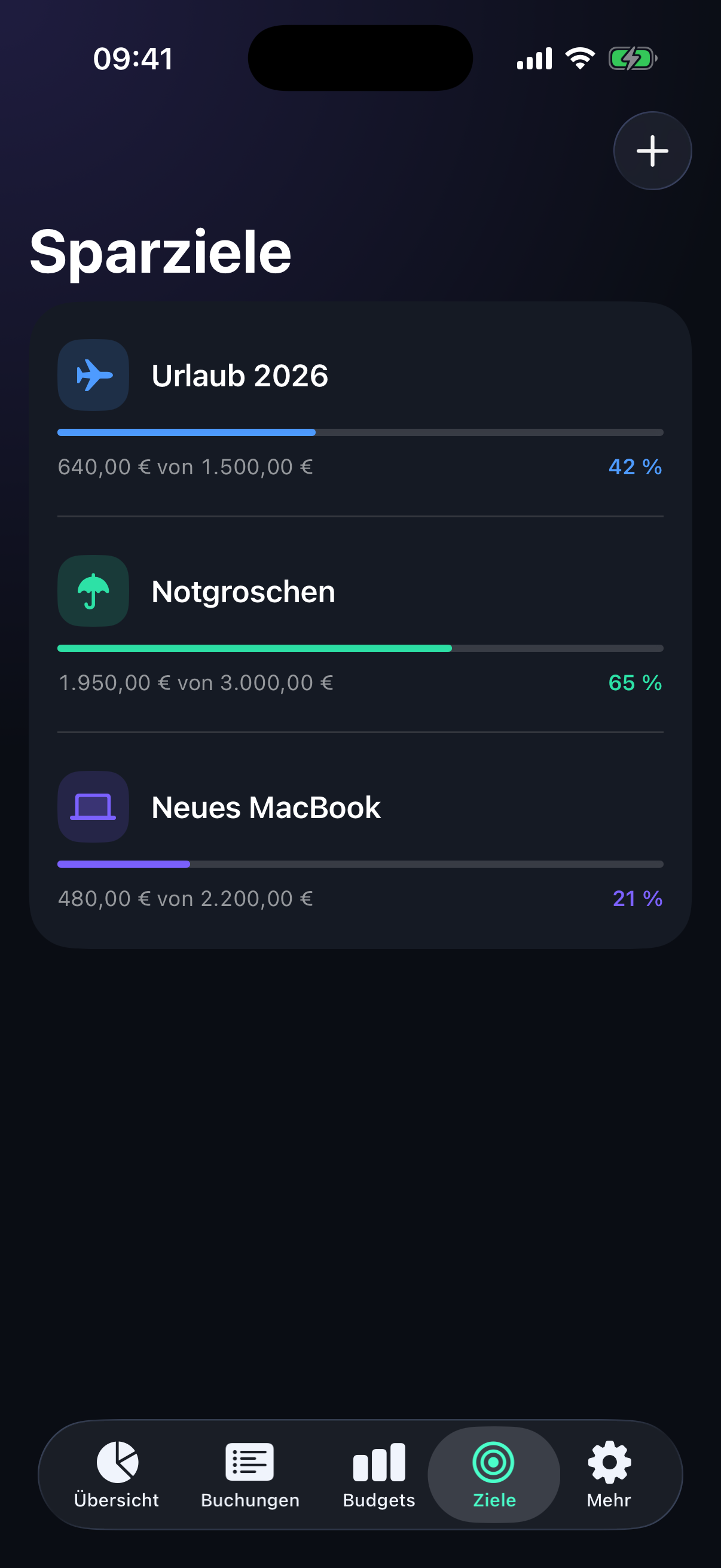
Task: Tap the 65 % progress label
Action: tap(636, 683)
